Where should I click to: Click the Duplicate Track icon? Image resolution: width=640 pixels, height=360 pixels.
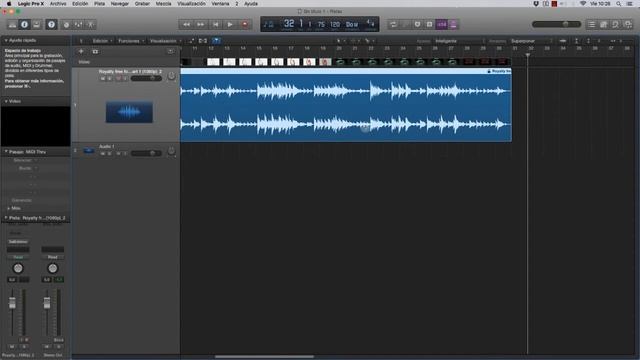tap(95, 51)
